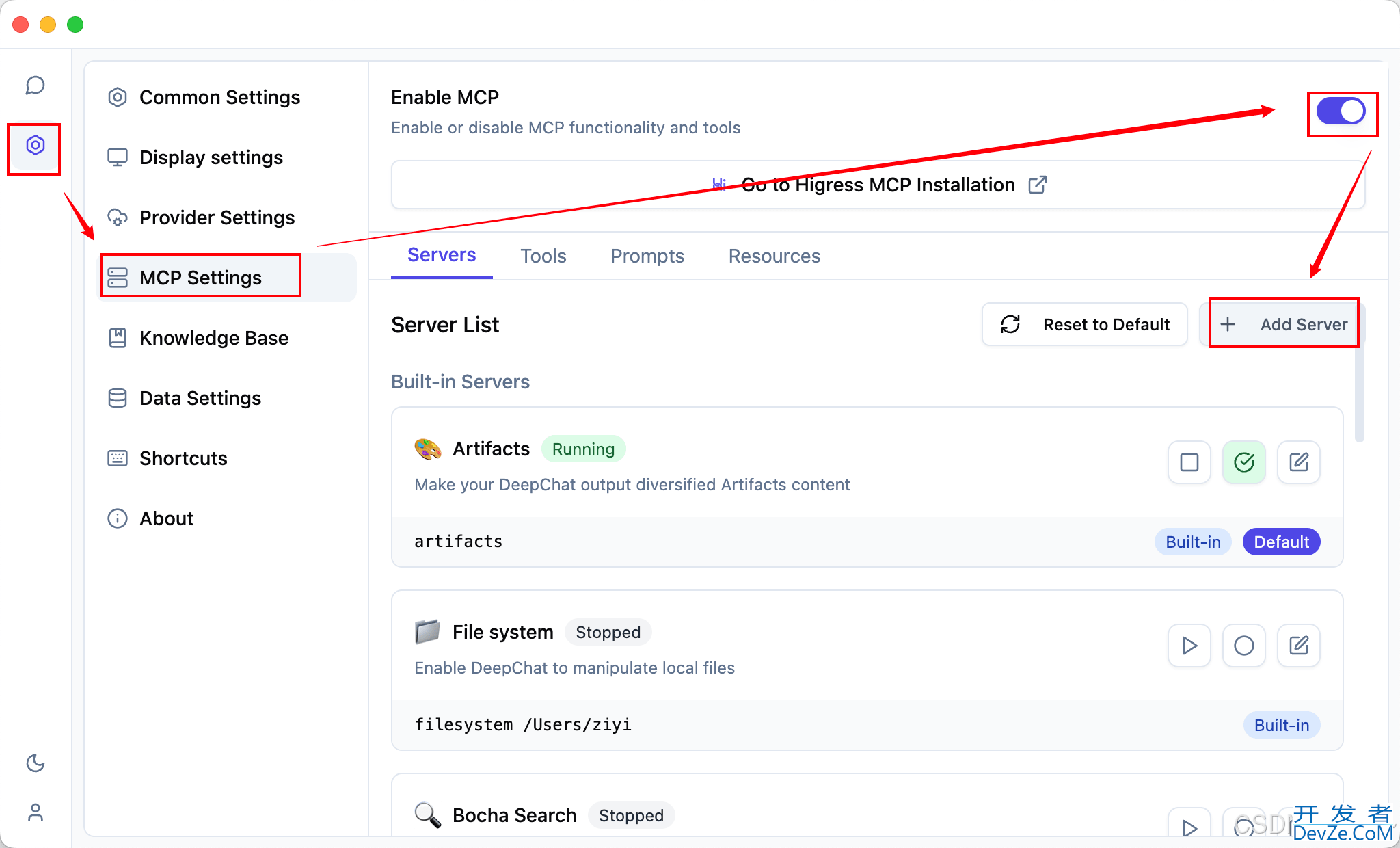The image size is (1400, 848).
Task: Toggle Artifacts as default server
Action: click(x=1244, y=462)
